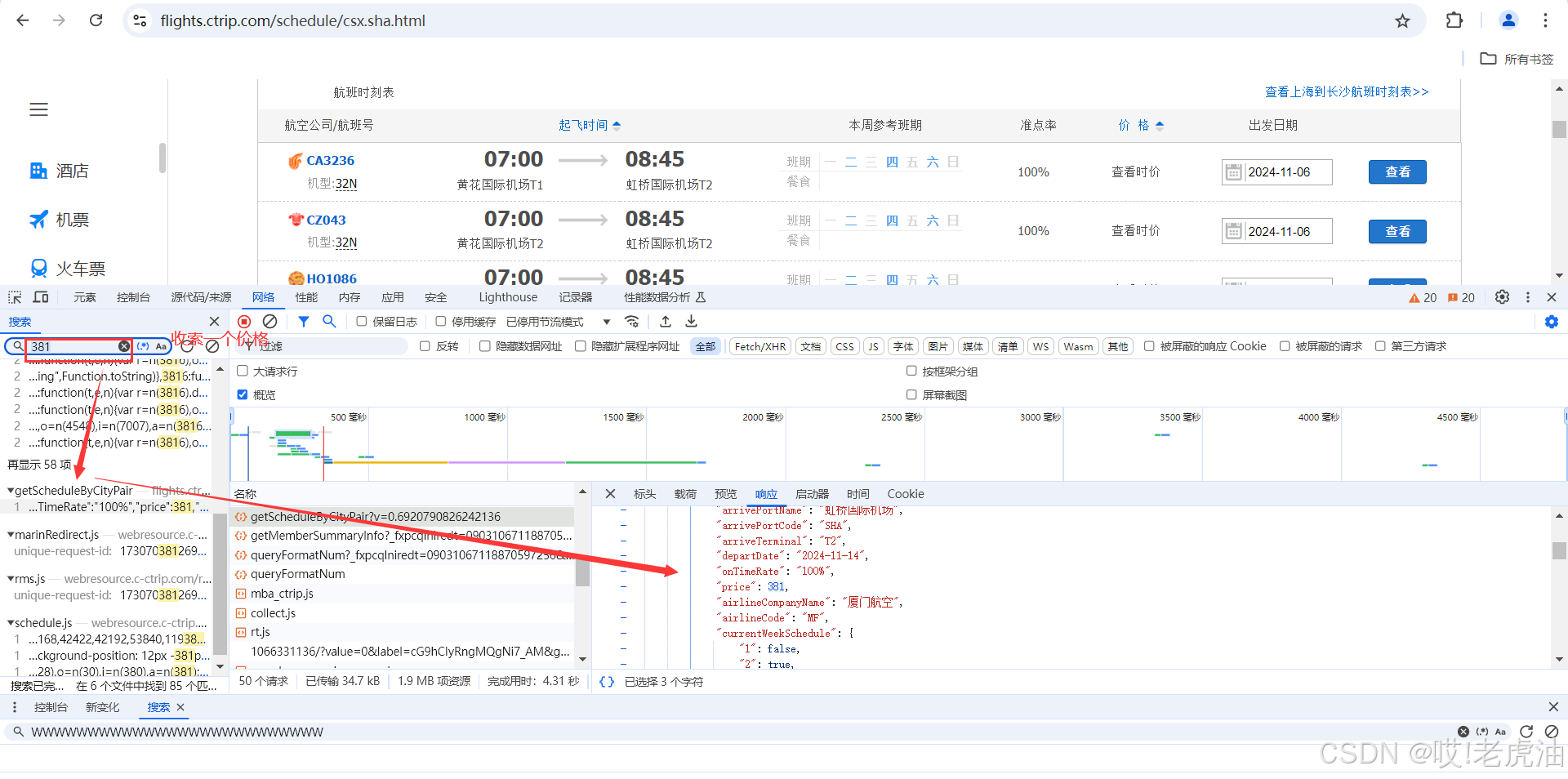Sort flights by 起飞时间 column
The width and height of the screenshot is (1568, 779).
pyautogui.click(x=590, y=125)
